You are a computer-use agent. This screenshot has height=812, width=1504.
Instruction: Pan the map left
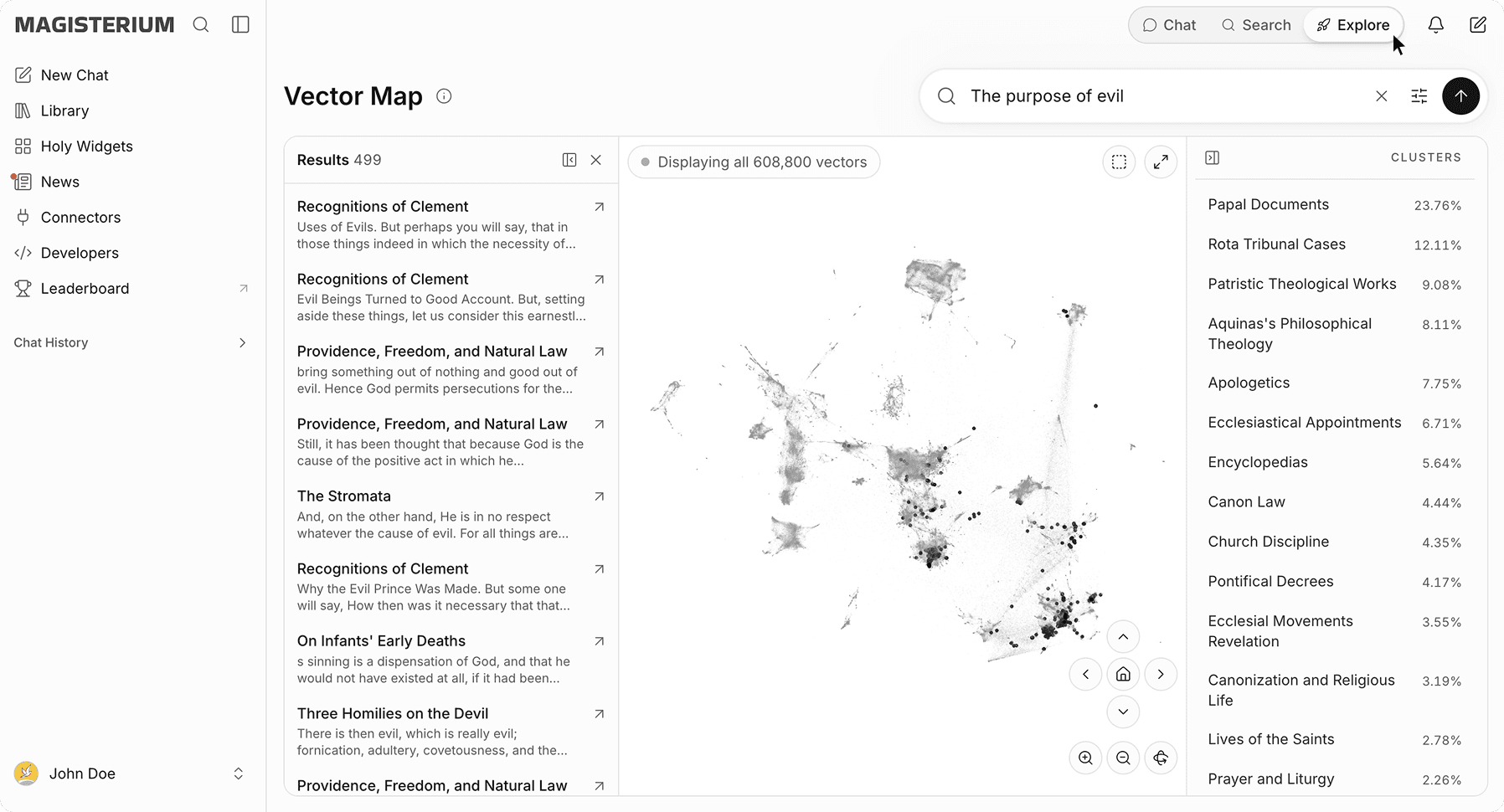click(x=1085, y=675)
